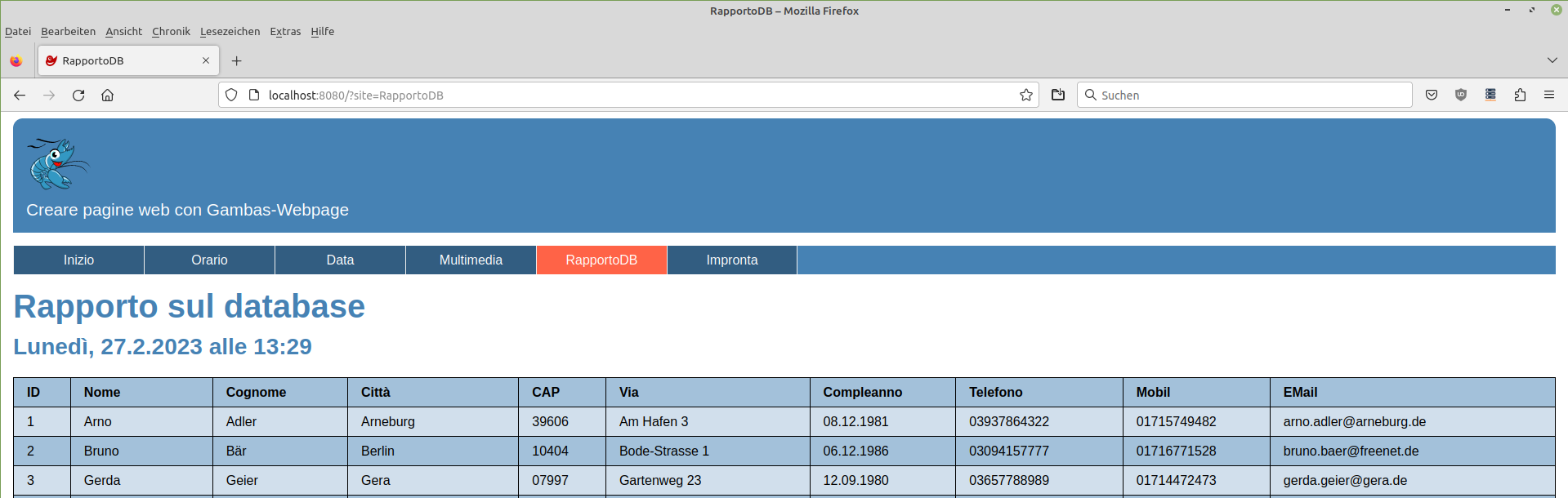Open the extensions puzzle icon
Image resolution: width=1568 pixels, height=498 pixels.
(x=1520, y=96)
